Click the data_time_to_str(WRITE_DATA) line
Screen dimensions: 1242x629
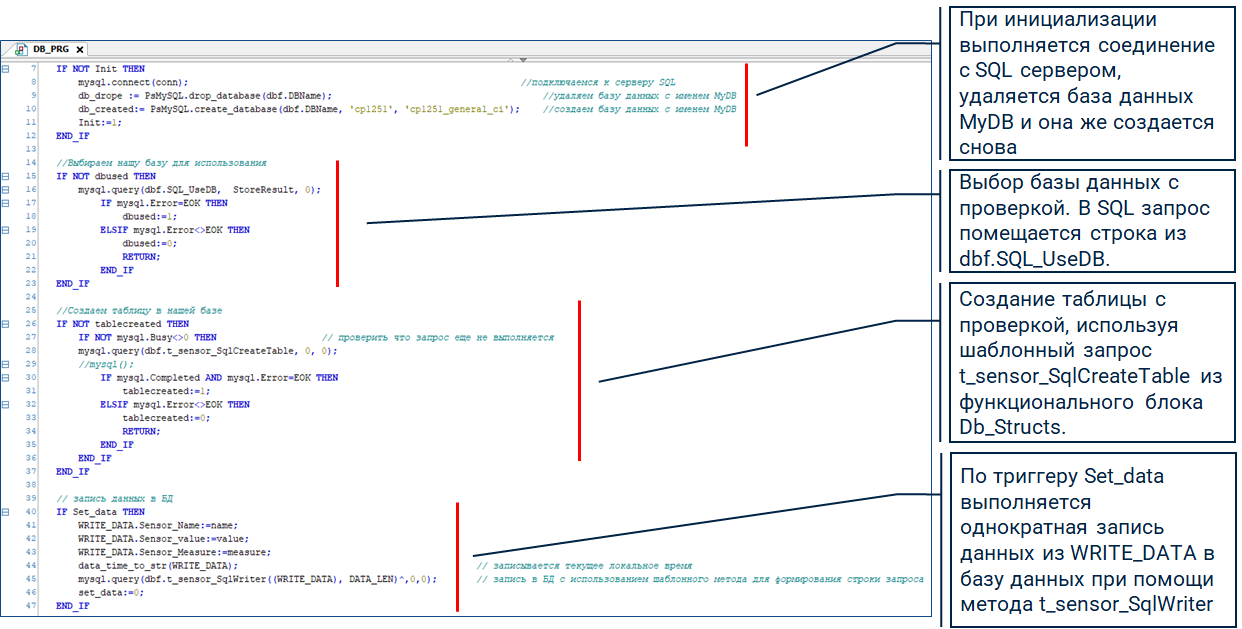(158, 566)
